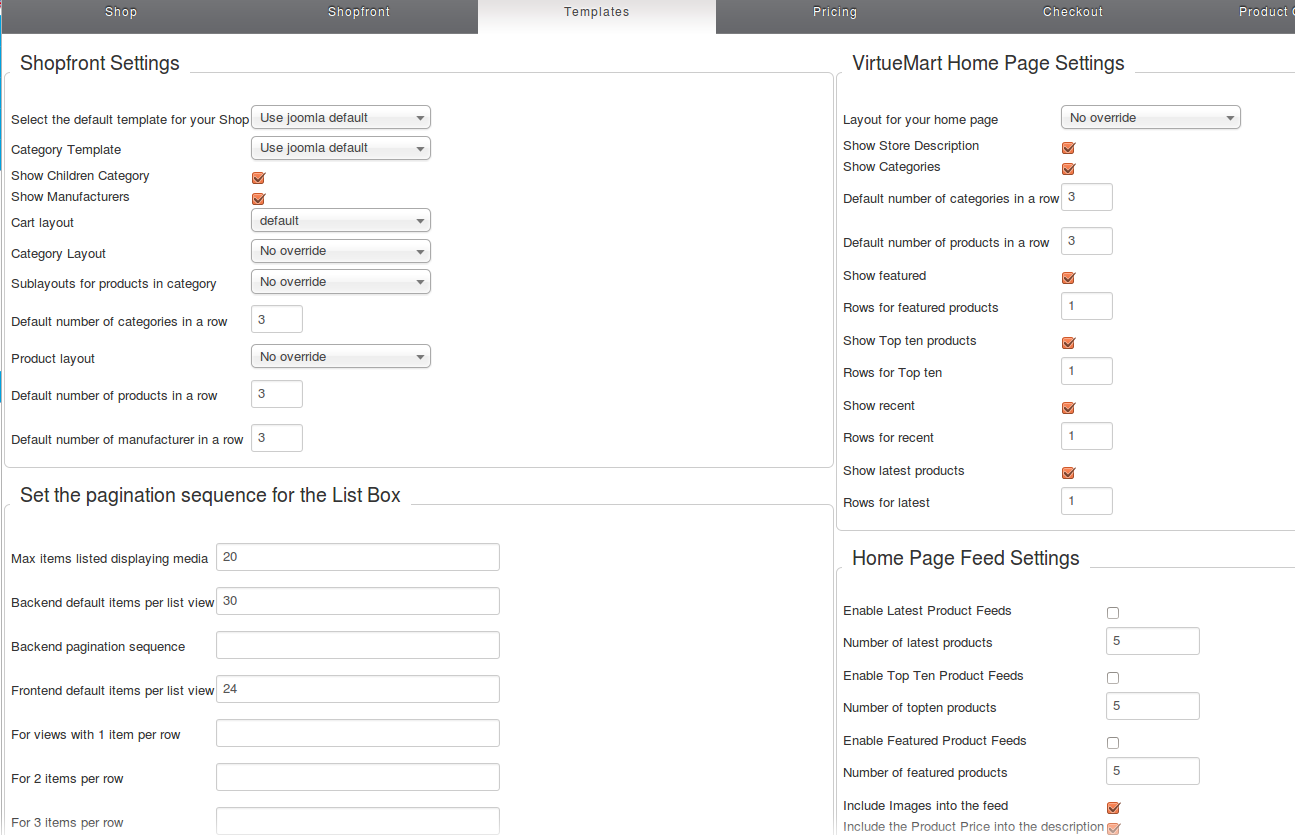
Task: Open the Category Layout dropdown
Action: click(x=341, y=251)
